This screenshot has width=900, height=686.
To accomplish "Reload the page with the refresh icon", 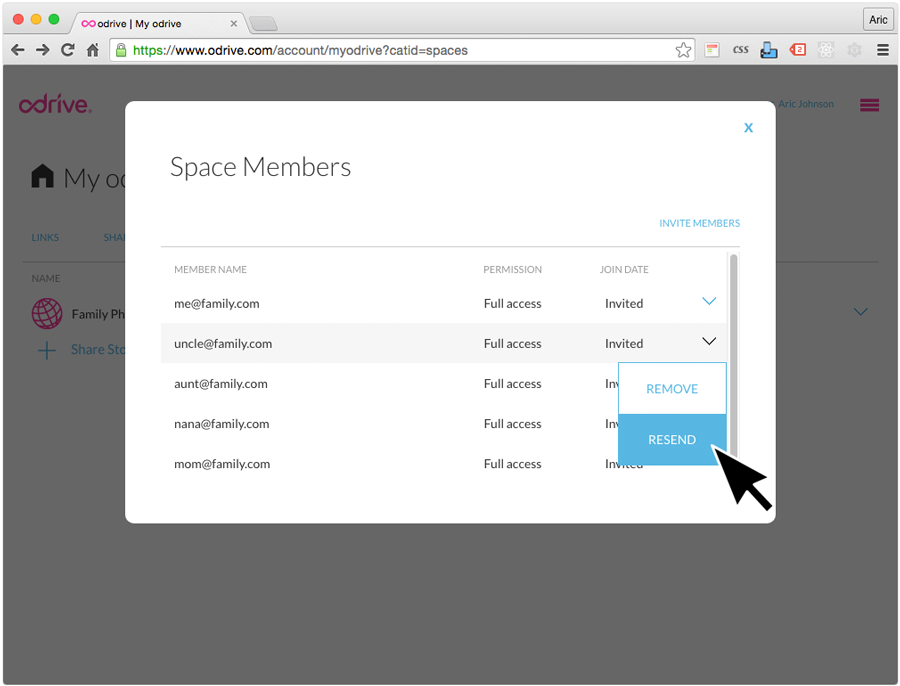I will pos(68,50).
